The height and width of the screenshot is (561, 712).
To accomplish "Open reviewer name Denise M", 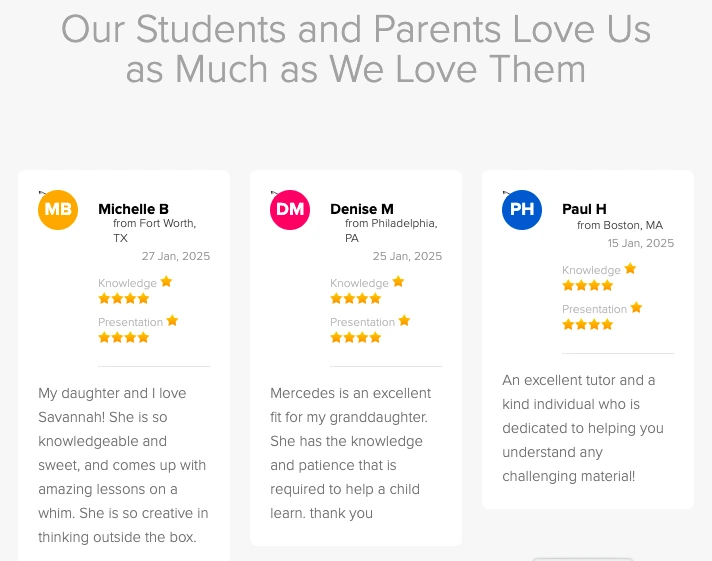I will tap(362, 209).
